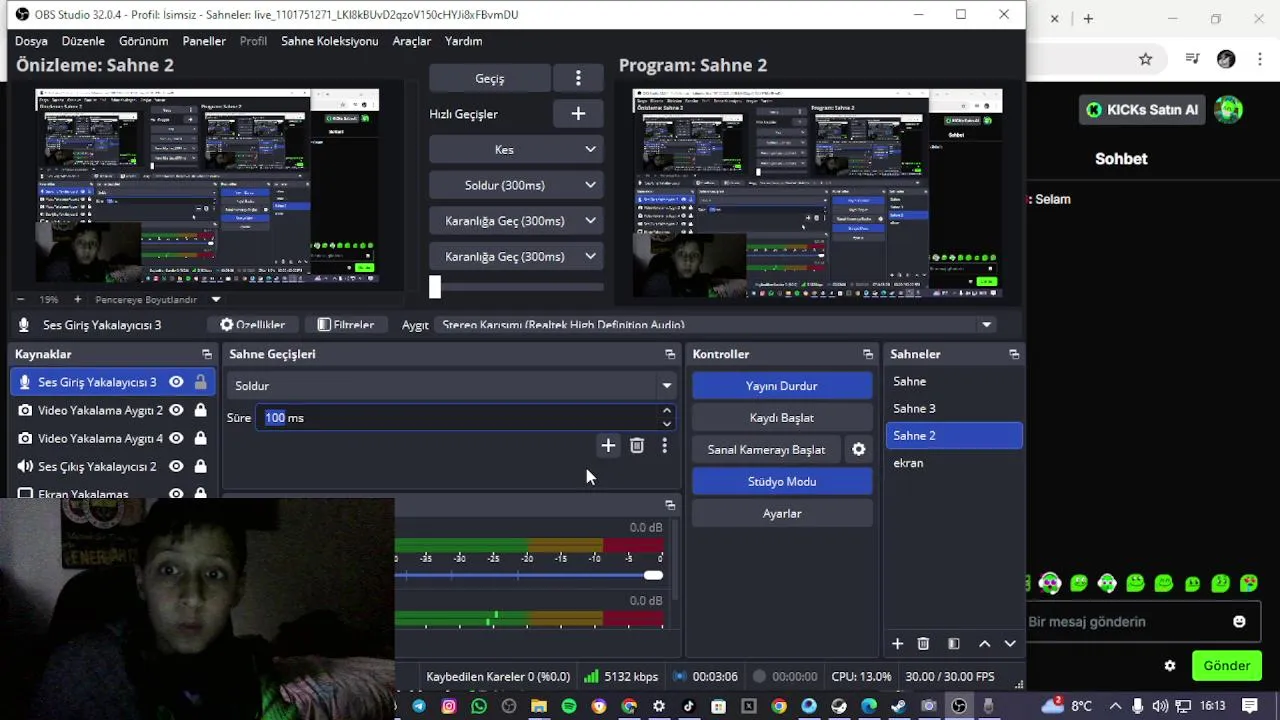Viewport: 1280px width, 720px height.
Task: Hide Video Yakalama Aygıtı 2 source
Action: pos(176,410)
